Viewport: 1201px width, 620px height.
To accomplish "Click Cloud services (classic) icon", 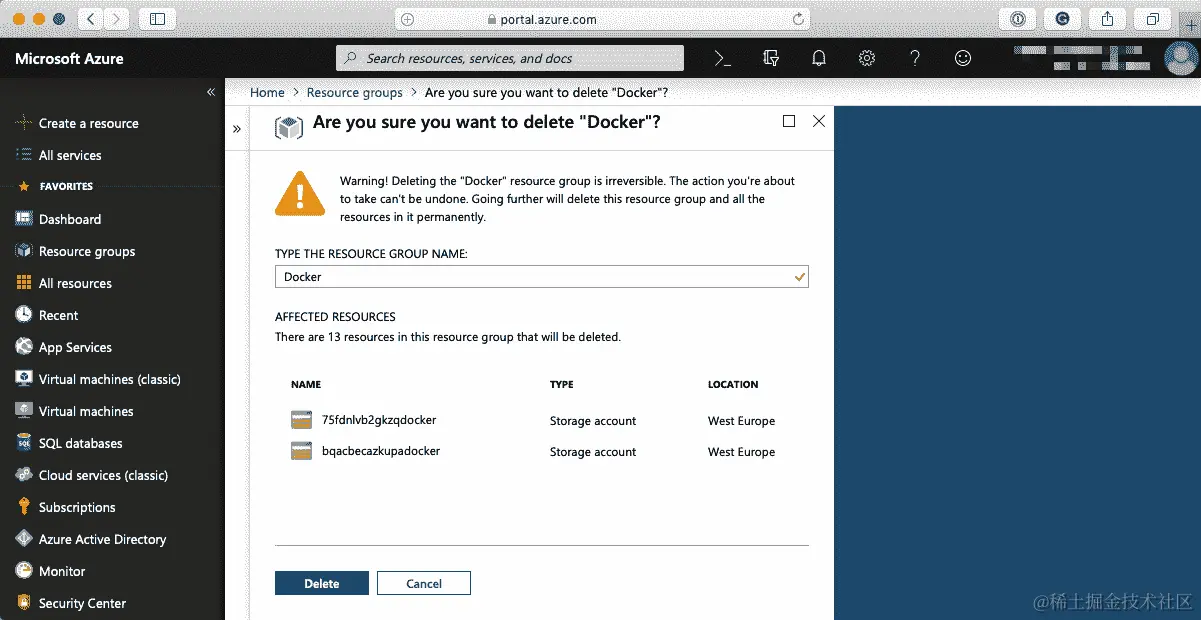I will click(24, 475).
